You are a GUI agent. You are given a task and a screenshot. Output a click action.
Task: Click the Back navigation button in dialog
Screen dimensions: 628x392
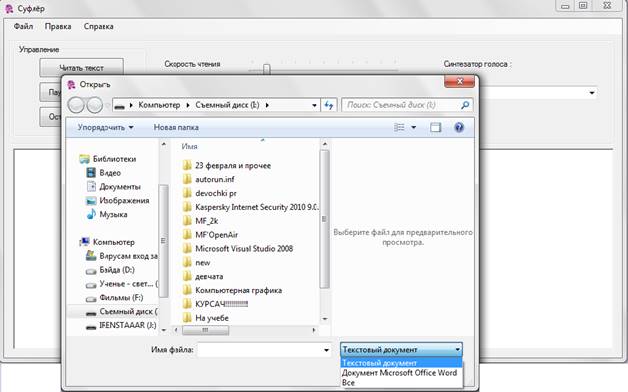(76, 105)
